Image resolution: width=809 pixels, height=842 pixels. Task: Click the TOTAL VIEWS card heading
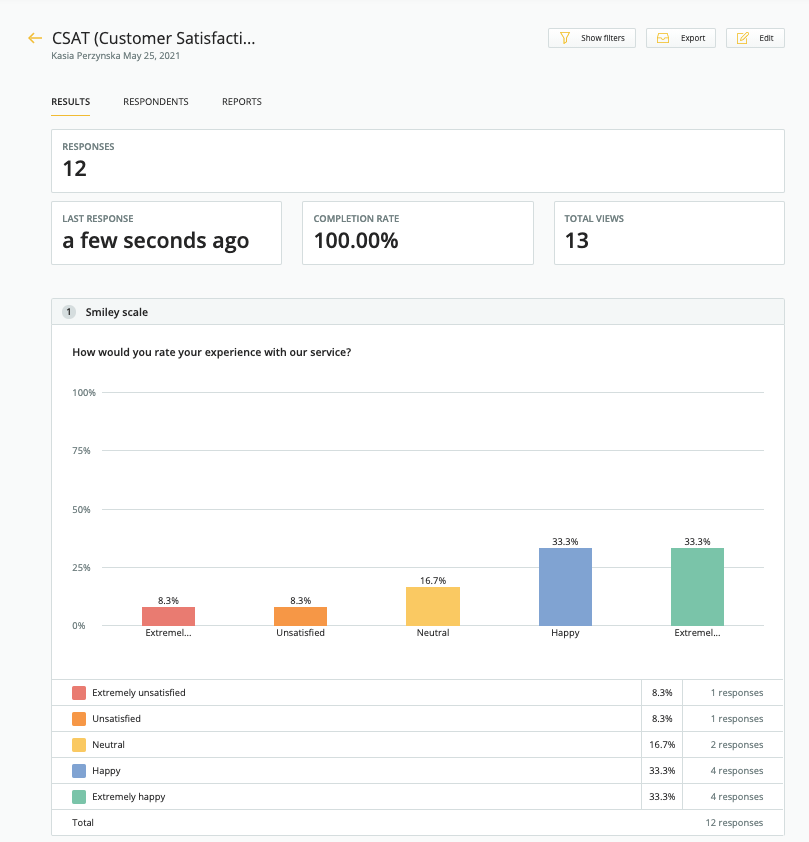(x=594, y=219)
